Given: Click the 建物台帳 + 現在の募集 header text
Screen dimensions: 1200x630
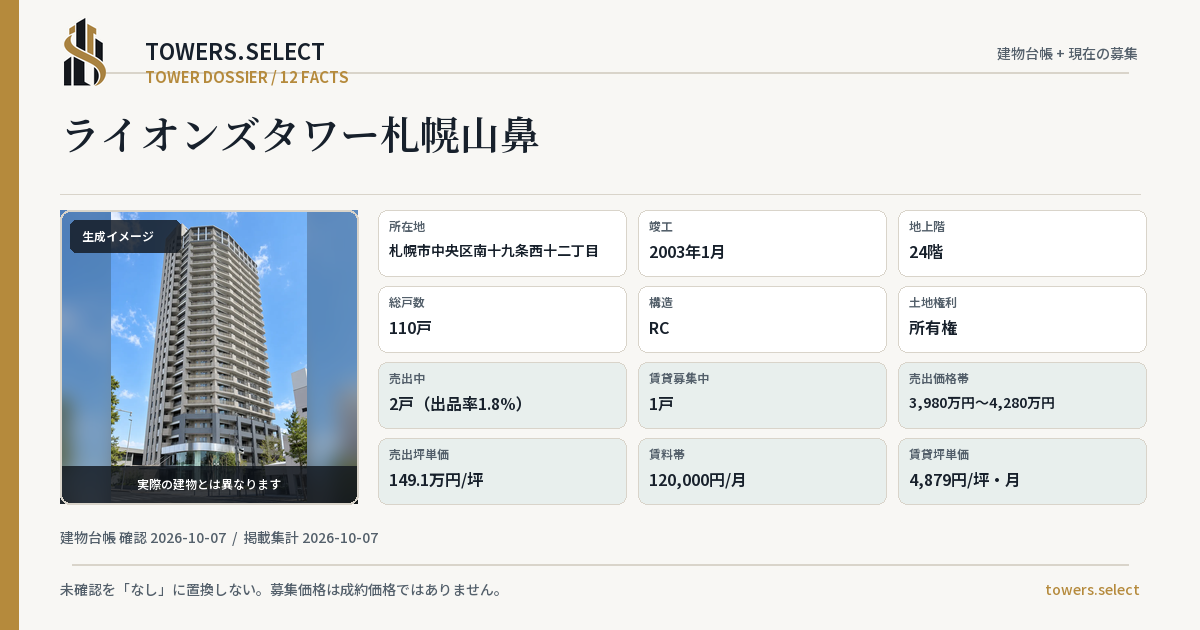Looking at the screenshot, I should pyautogui.click(x=1067, y=54).
